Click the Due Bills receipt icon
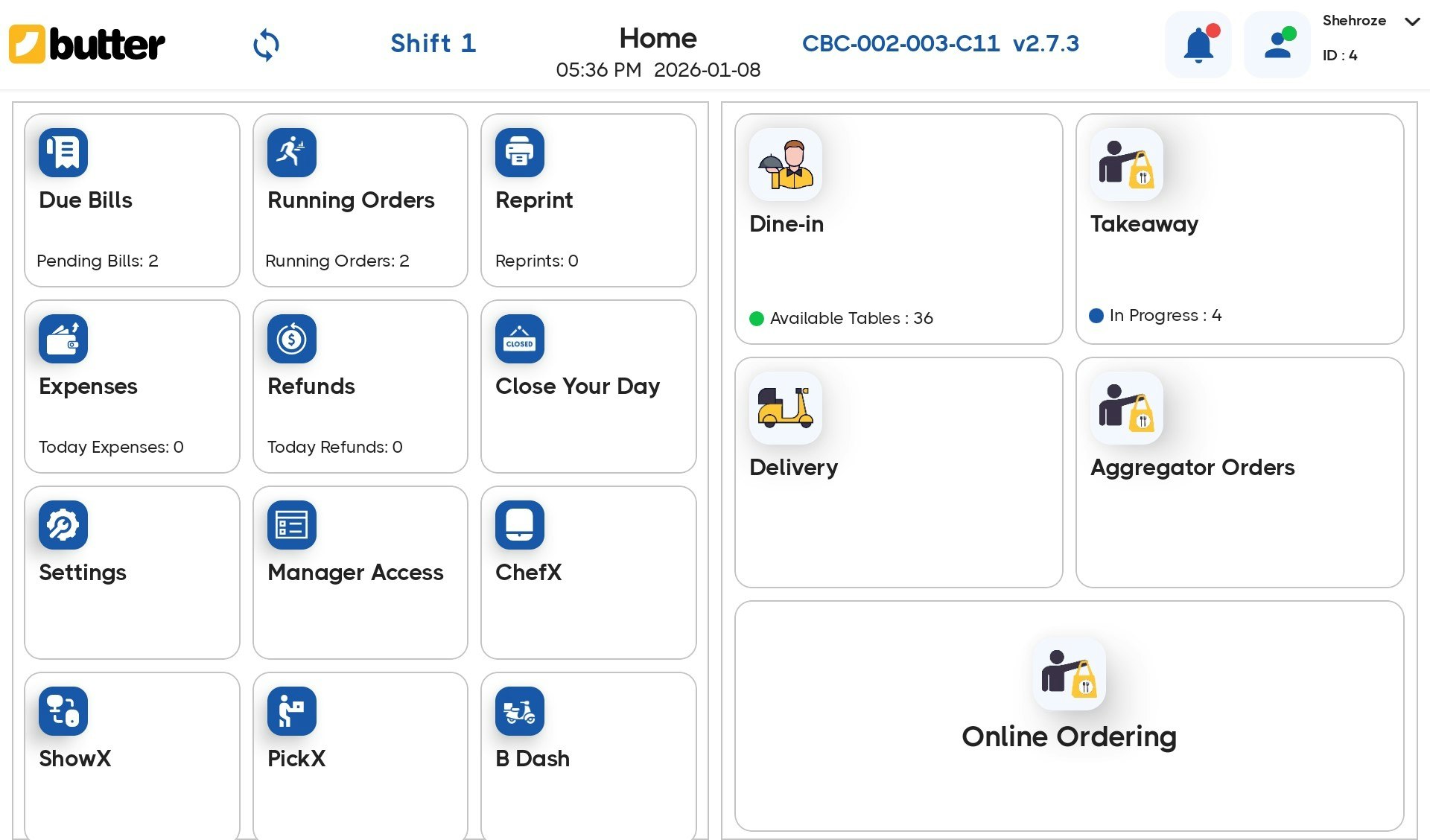Viewport: 1430px width, 840px height. pos(63,153)
